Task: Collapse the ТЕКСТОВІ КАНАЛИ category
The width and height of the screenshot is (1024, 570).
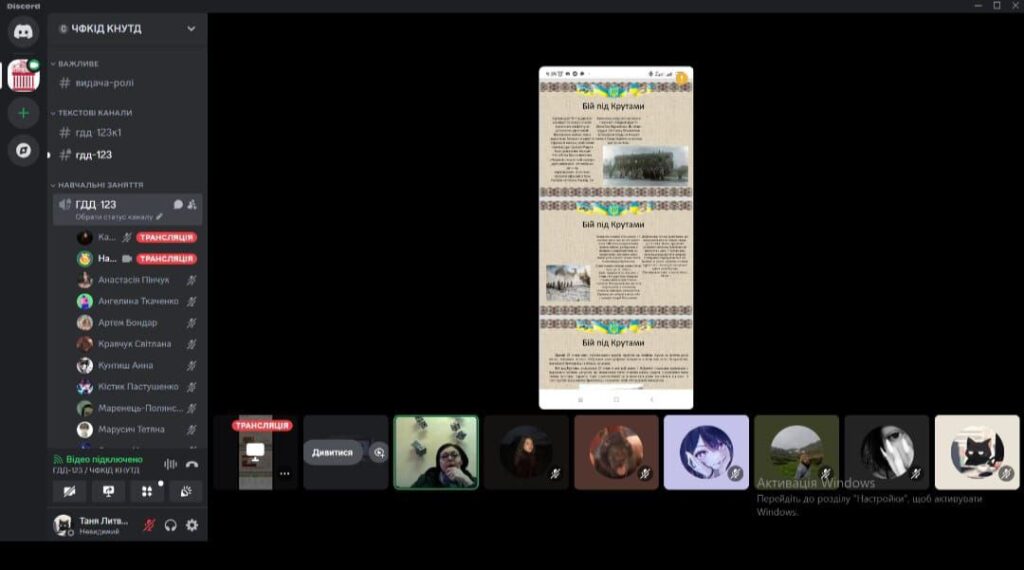Action: coord(95,113)
